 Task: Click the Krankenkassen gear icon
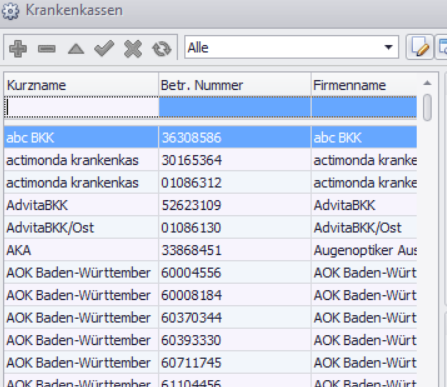click(x=10, y=11)
